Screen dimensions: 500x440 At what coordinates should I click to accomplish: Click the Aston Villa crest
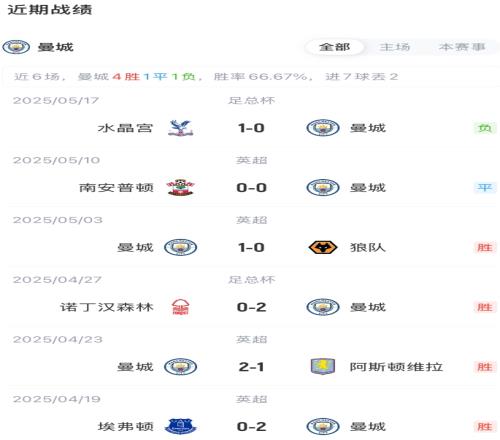click(323, 367)
